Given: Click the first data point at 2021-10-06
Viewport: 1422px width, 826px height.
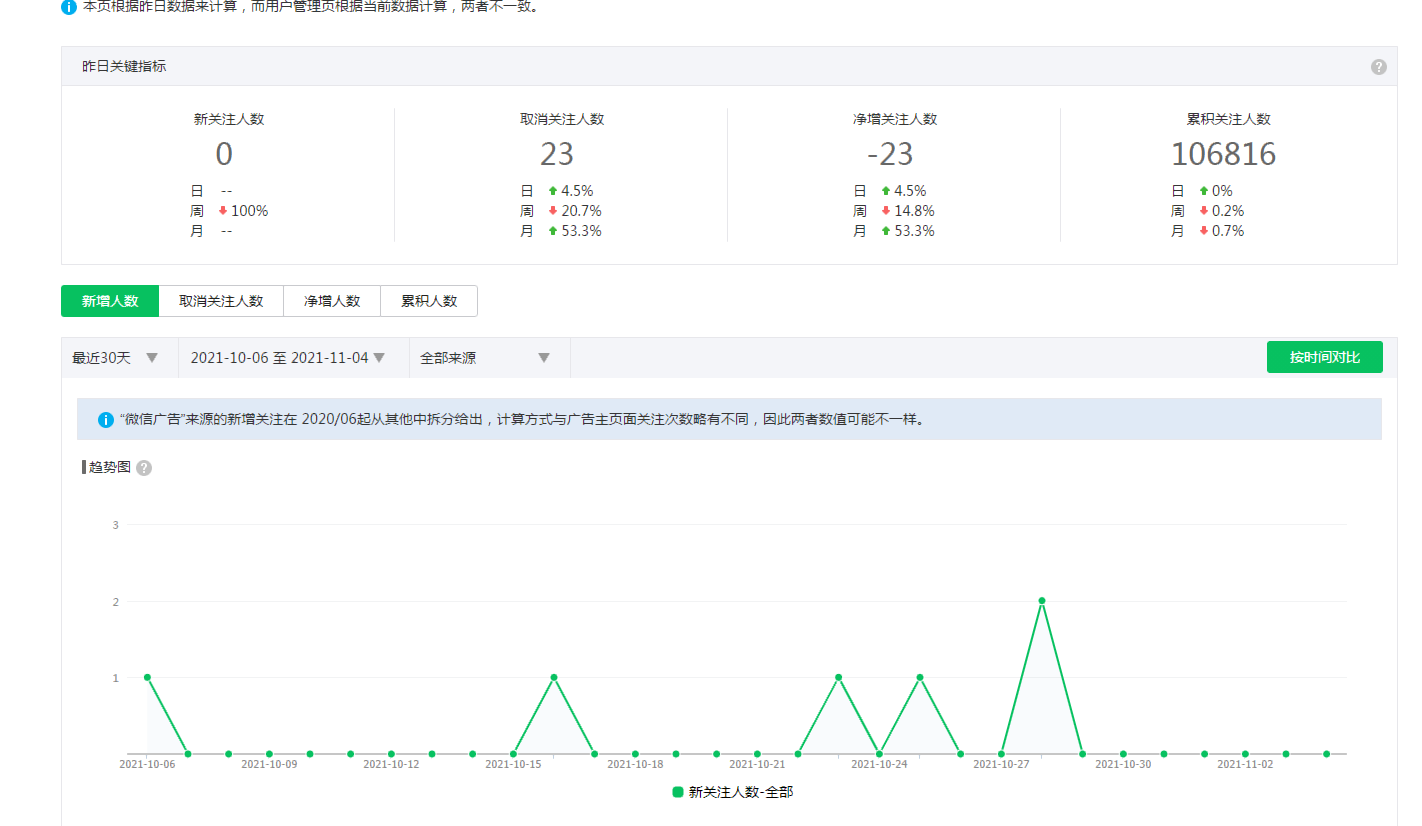Looking at the screenshot, I should click(147, 677).
